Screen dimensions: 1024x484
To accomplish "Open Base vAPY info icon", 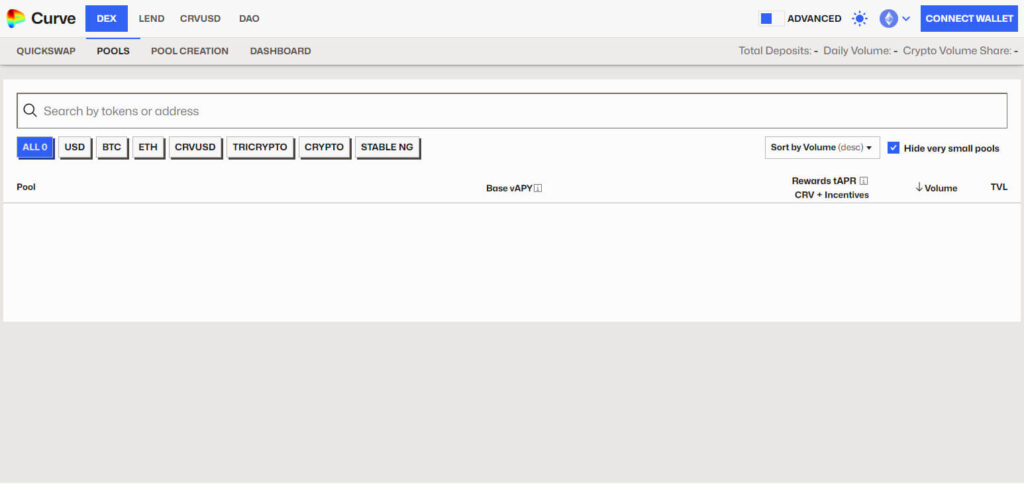I will (538, 188).
